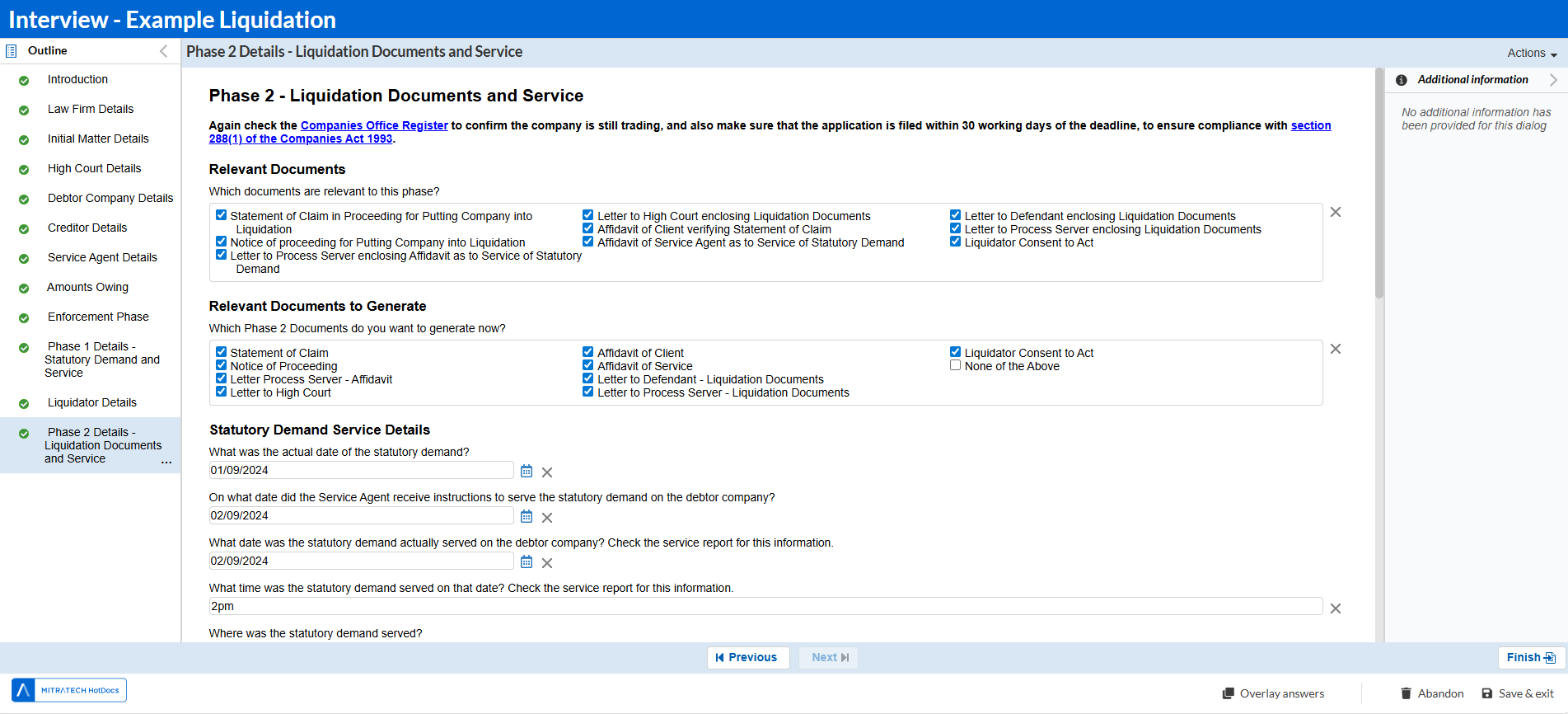Collapse the Outline panel
This screenshot has height=714, width=1568.
[163, 51]
